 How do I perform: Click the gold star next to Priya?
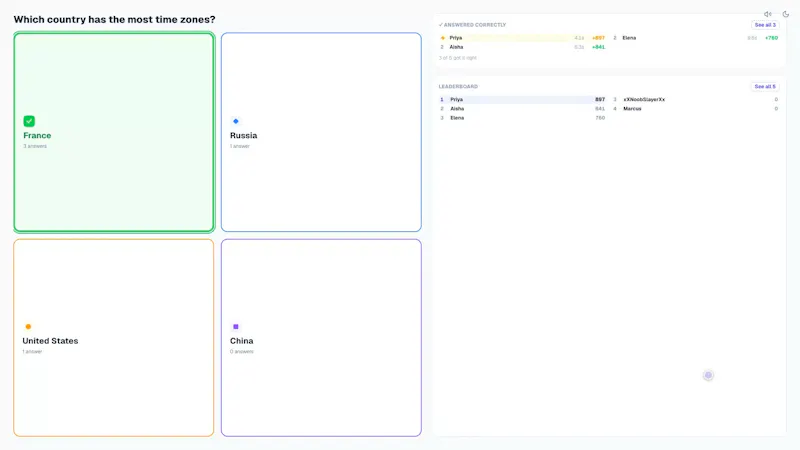[442, 38]
